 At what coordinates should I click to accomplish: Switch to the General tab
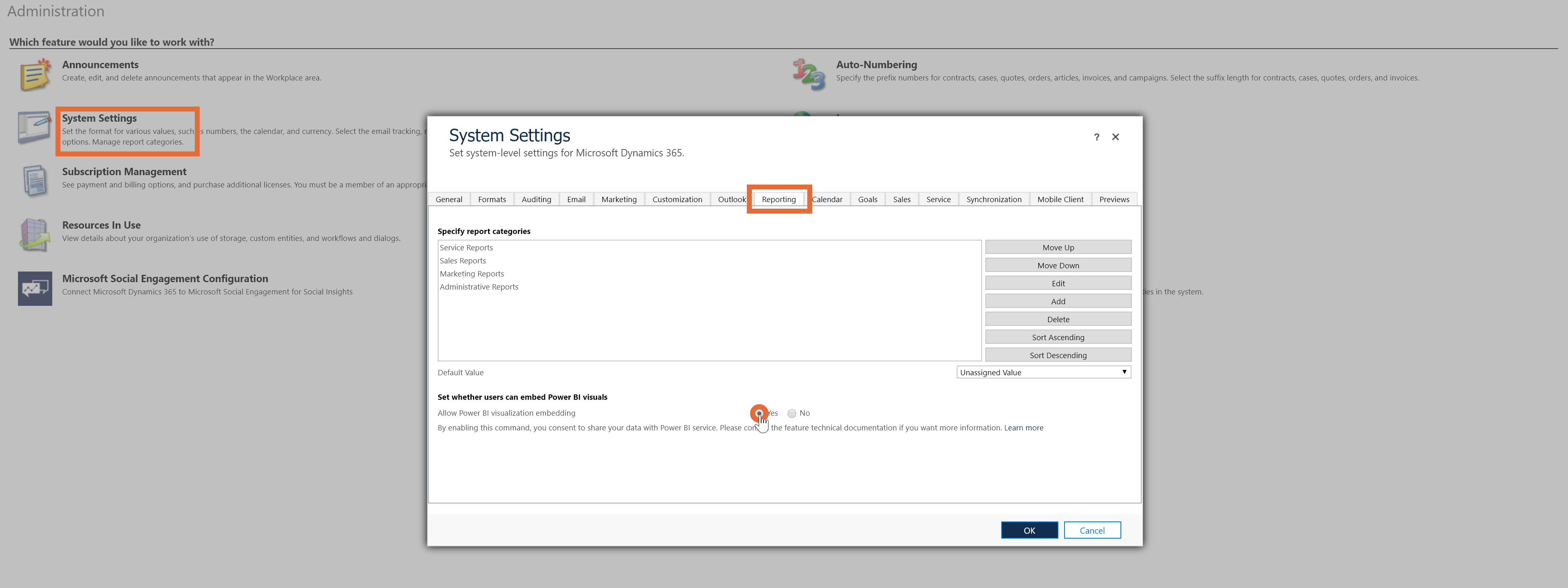tap(450, 199)
